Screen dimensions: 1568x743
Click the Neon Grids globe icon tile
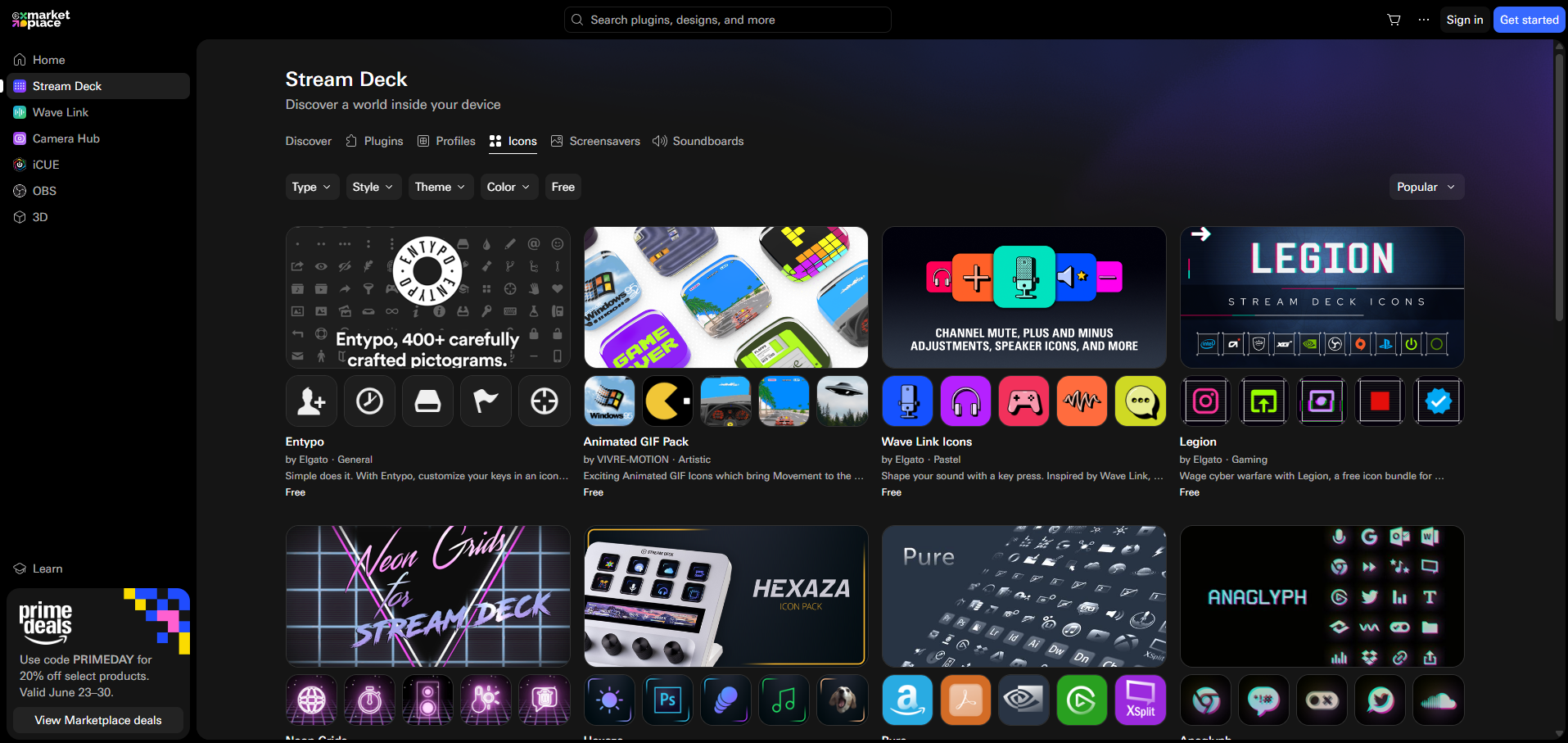click(311, 700)
